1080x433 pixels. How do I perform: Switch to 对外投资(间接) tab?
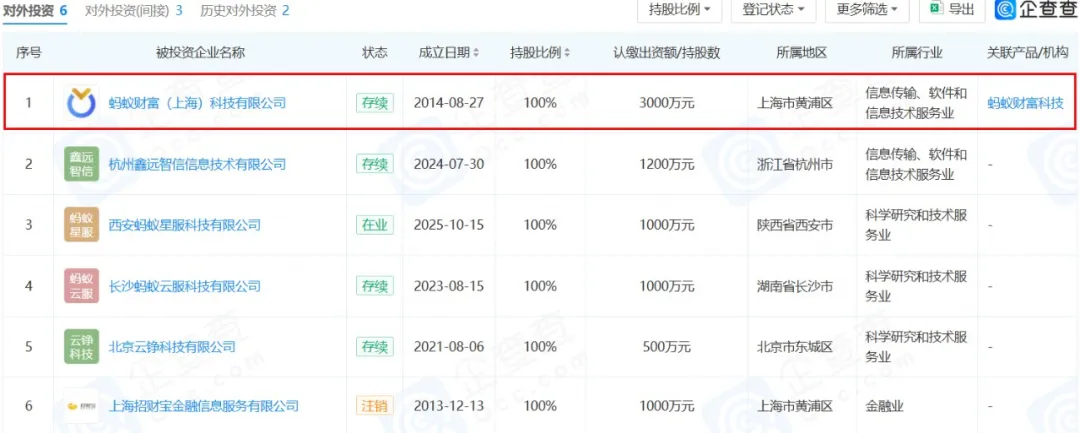134,11
